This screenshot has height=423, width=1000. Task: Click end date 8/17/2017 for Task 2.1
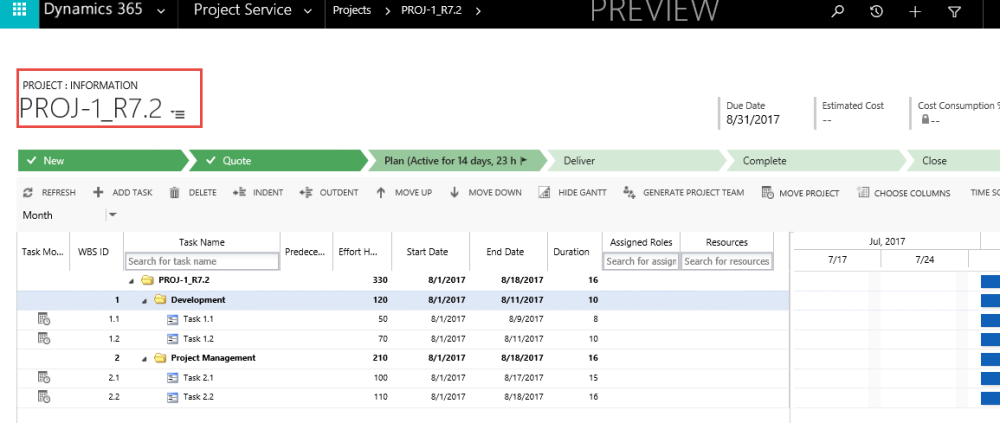tap(522, 378)
